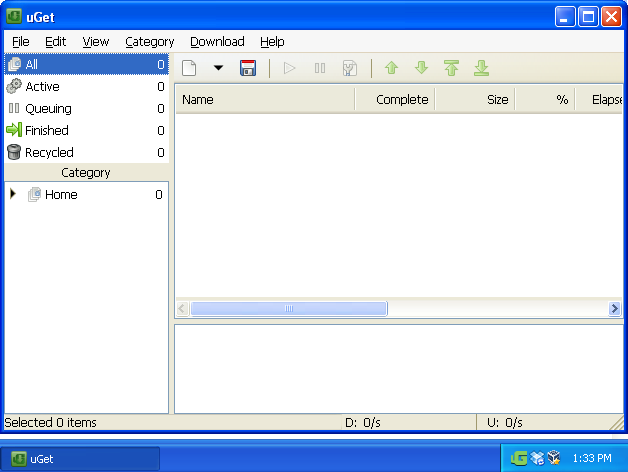Create a new download with the blank page icon
The height and width of the screenshot is (472, 628).
click(x=189, y=68)
